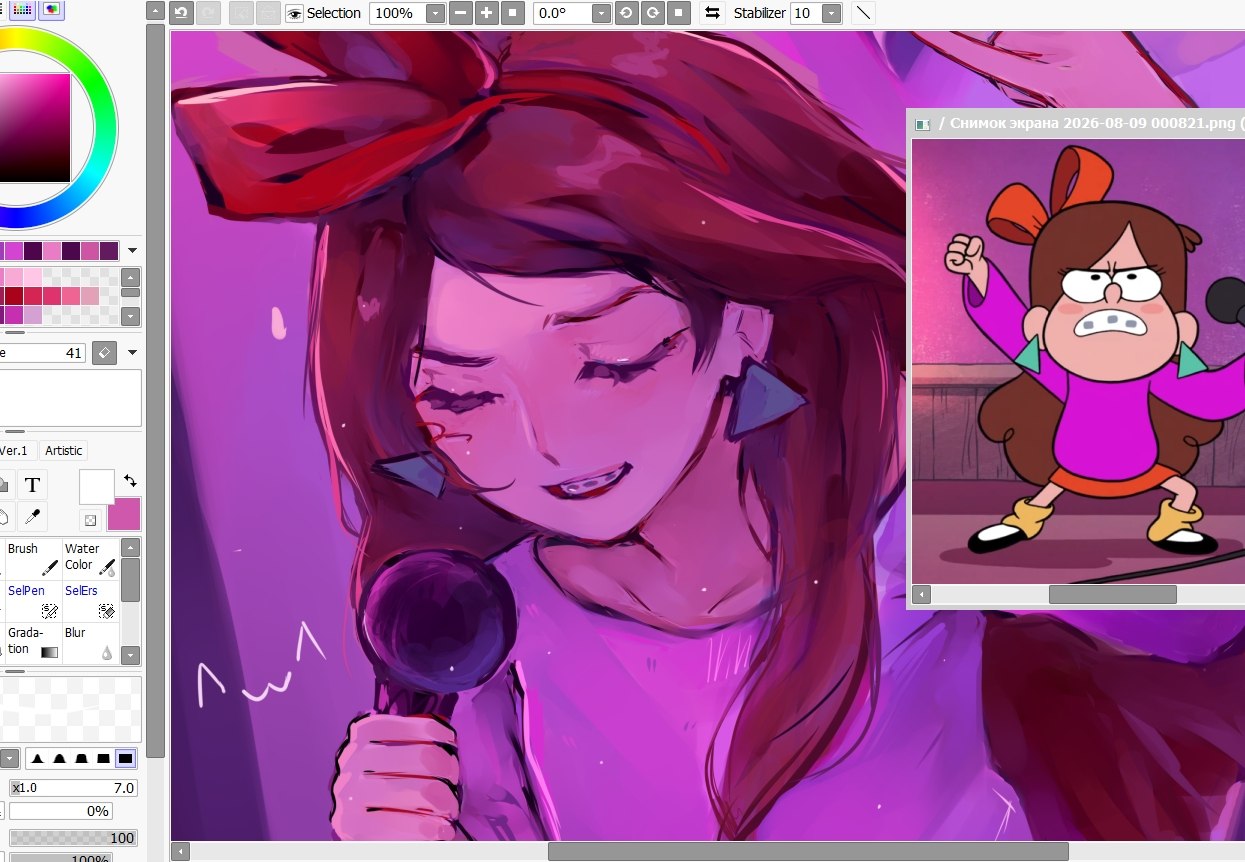The height and width of the screenshot is (862, 1245).
Task: Choose the sharpest pointed brush edge shape
Action: coord(38,759)
